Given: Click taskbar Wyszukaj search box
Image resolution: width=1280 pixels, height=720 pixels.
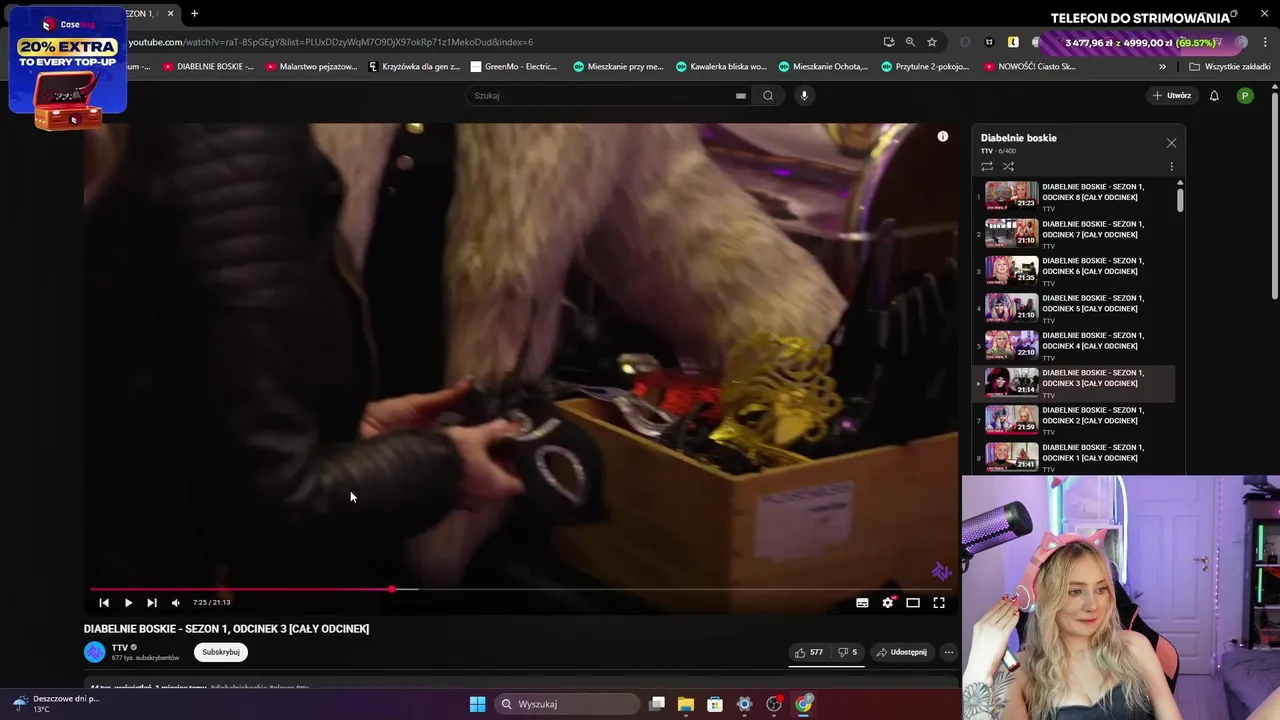Looking at the screenshot, I should click(568, 704).
